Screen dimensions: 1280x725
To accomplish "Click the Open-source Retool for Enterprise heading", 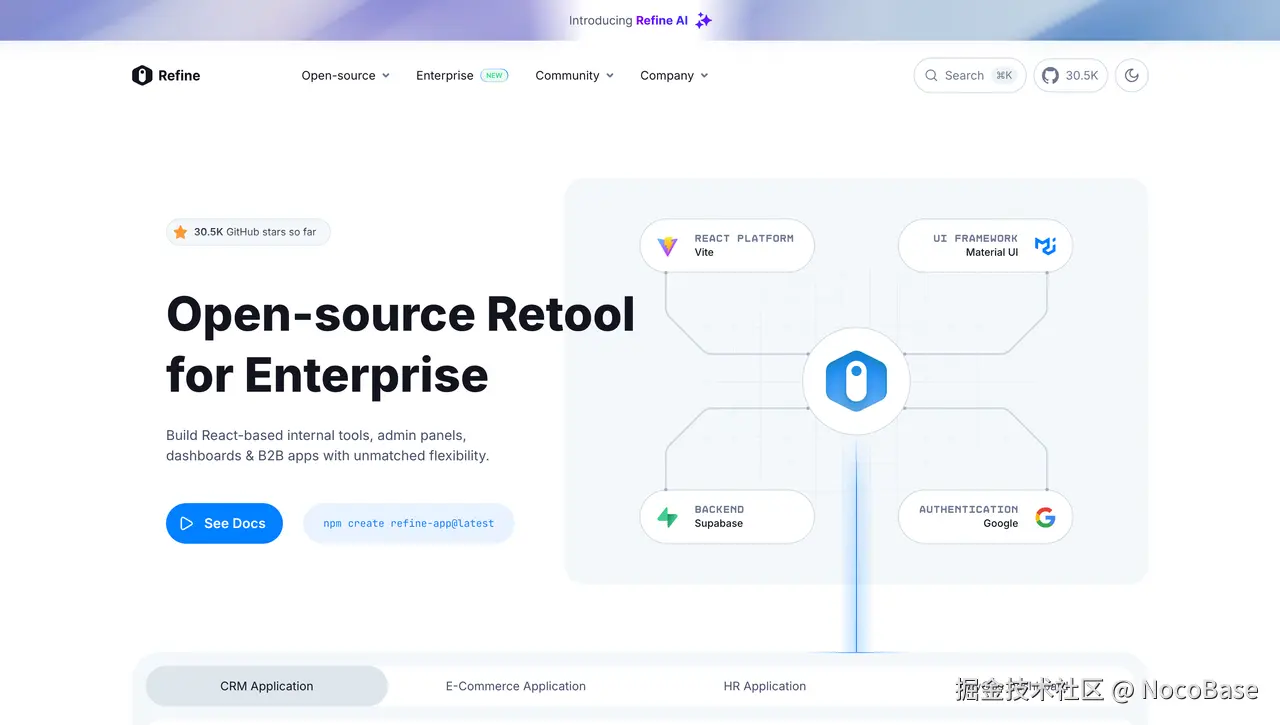I will [400, 344].
